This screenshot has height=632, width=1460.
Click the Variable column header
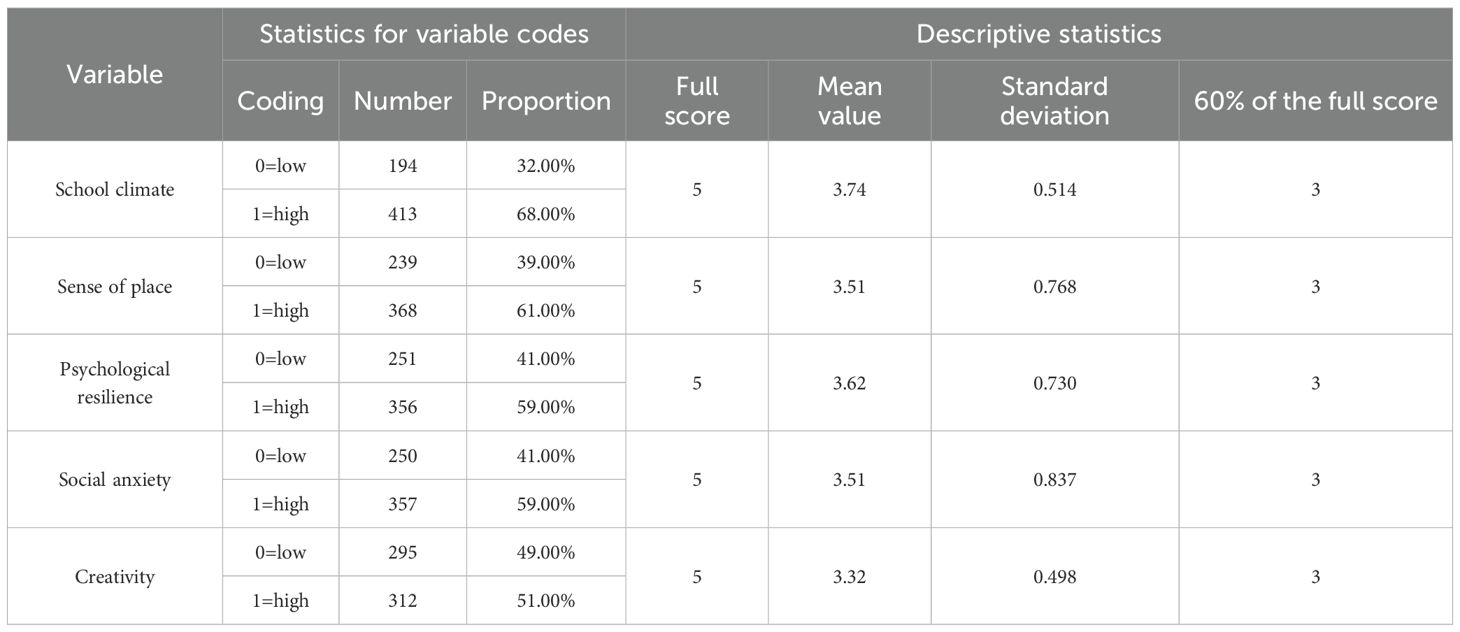(x=114, y=74)
